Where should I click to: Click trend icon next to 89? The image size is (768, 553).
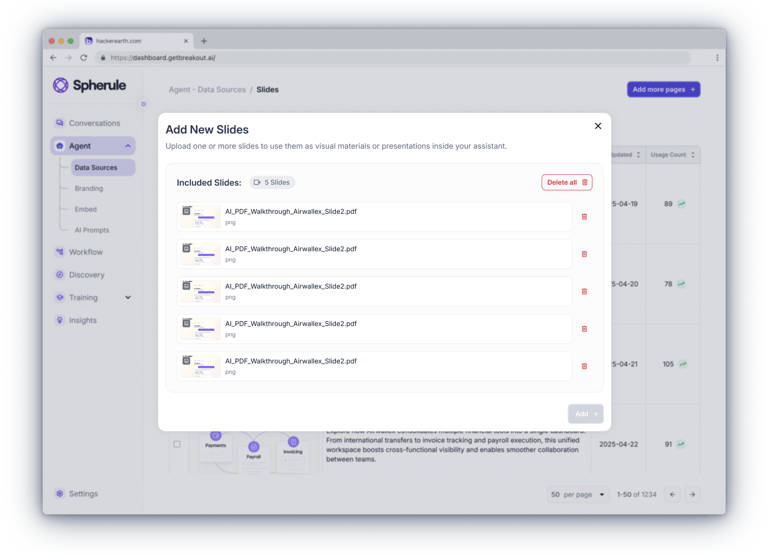coord(681,204)
